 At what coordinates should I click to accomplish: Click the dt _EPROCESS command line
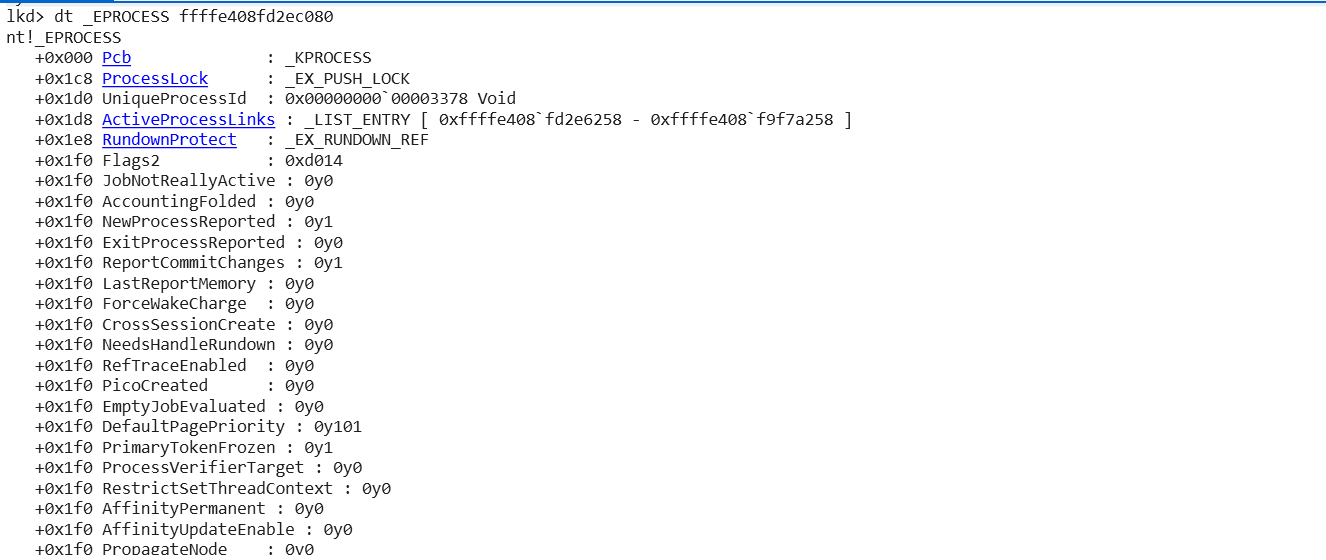point(170,17)
